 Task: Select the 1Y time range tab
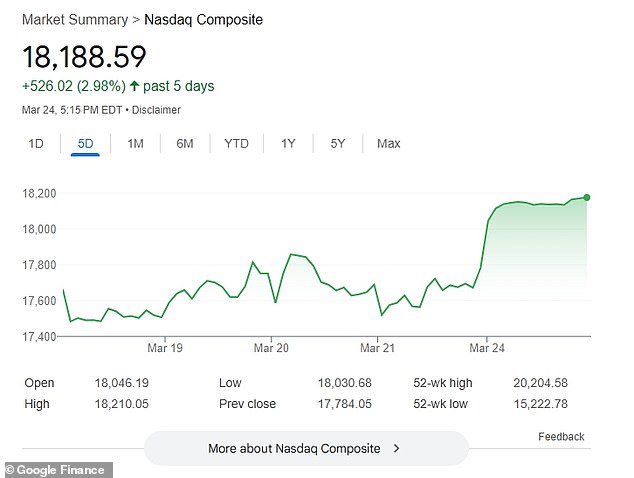tap(288, 144)
